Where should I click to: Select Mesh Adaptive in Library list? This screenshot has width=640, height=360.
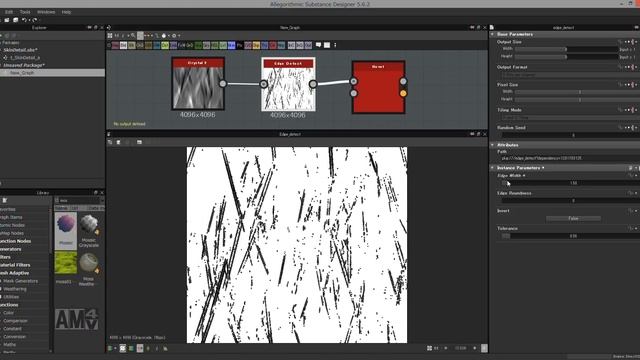(15, 273)
